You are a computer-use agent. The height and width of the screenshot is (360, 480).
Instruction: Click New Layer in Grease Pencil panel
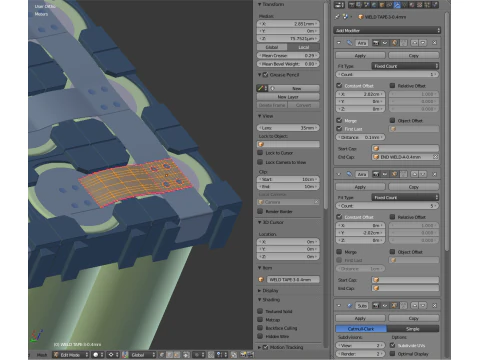pyautogui.click(x=288, y=97)
